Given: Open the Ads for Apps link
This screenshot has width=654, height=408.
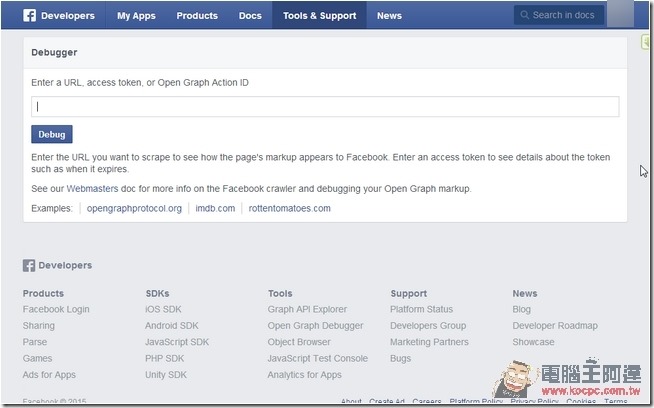Looking at the screenshot, I should [49, 375].
